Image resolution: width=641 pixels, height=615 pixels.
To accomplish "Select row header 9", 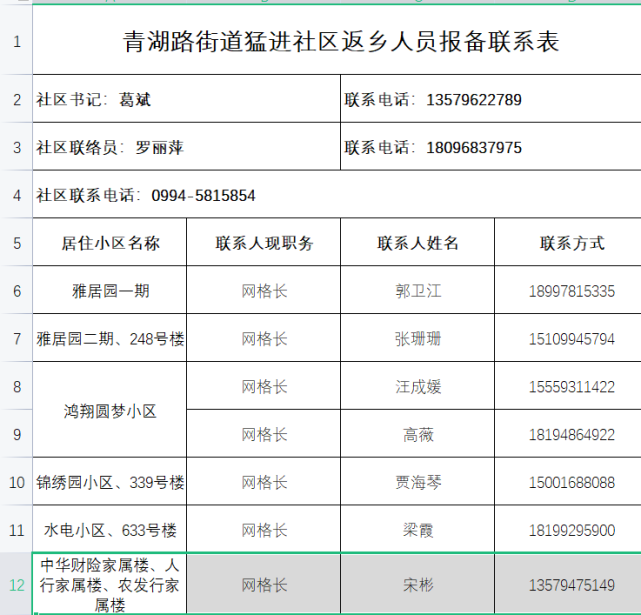I will coord(16,434).
